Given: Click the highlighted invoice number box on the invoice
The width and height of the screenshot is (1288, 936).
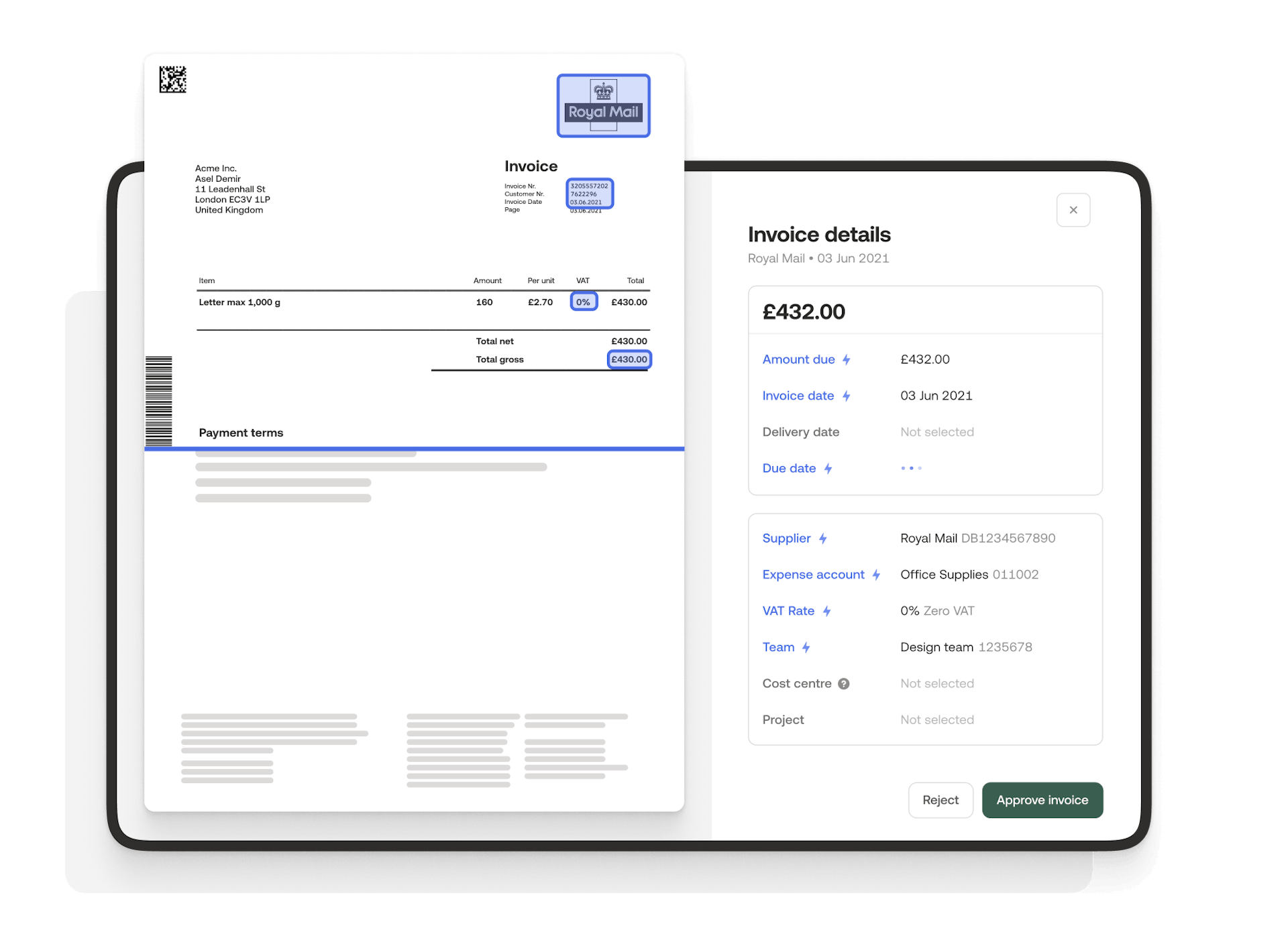Looking at the screenshot, I should tap(589, 194).
